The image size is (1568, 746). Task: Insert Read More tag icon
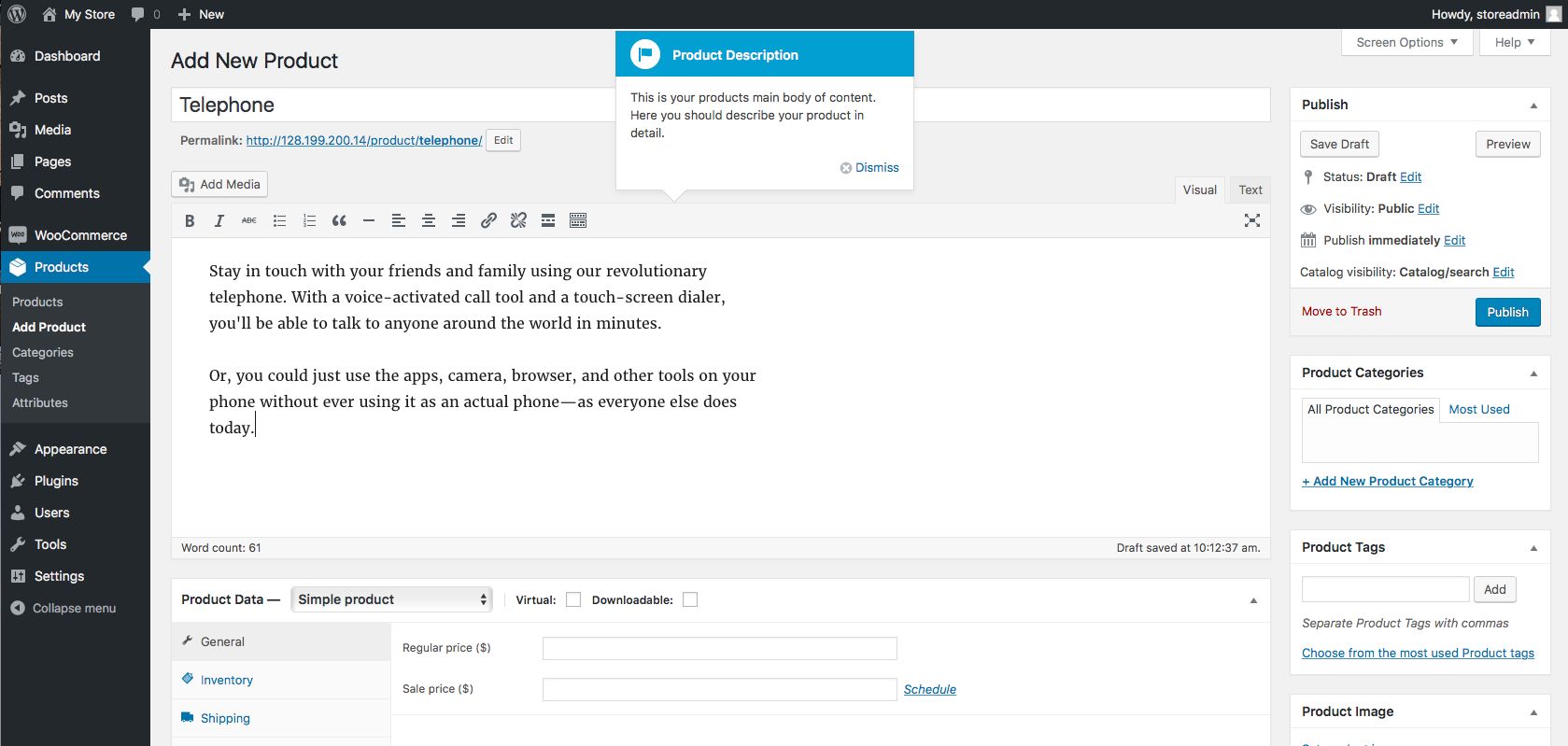click(x=548, y=221)
